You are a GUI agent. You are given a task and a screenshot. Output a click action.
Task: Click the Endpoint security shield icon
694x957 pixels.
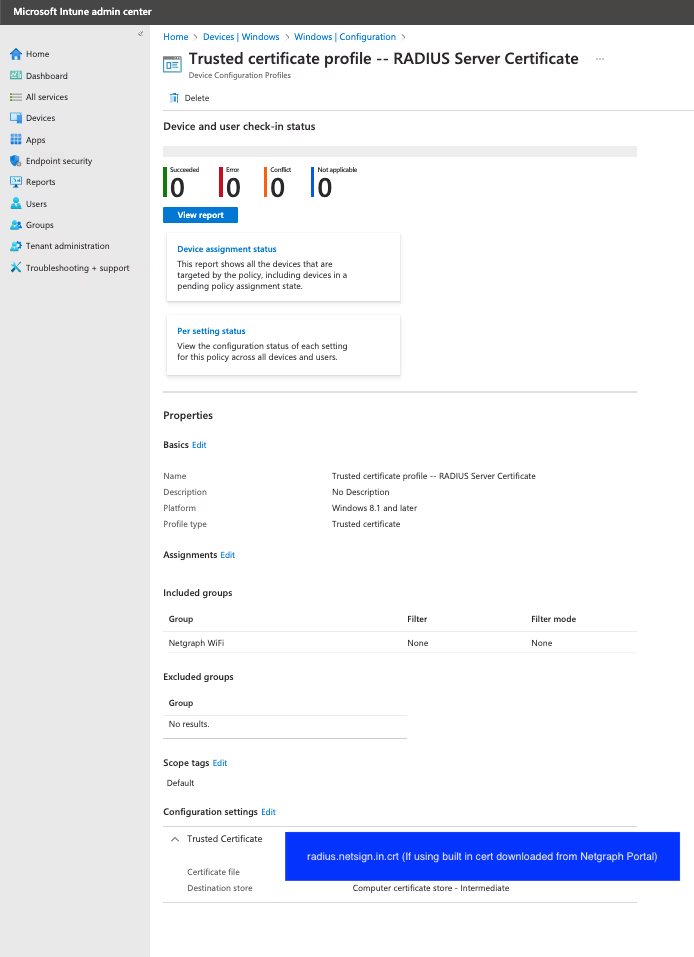[x=16, y=161]
